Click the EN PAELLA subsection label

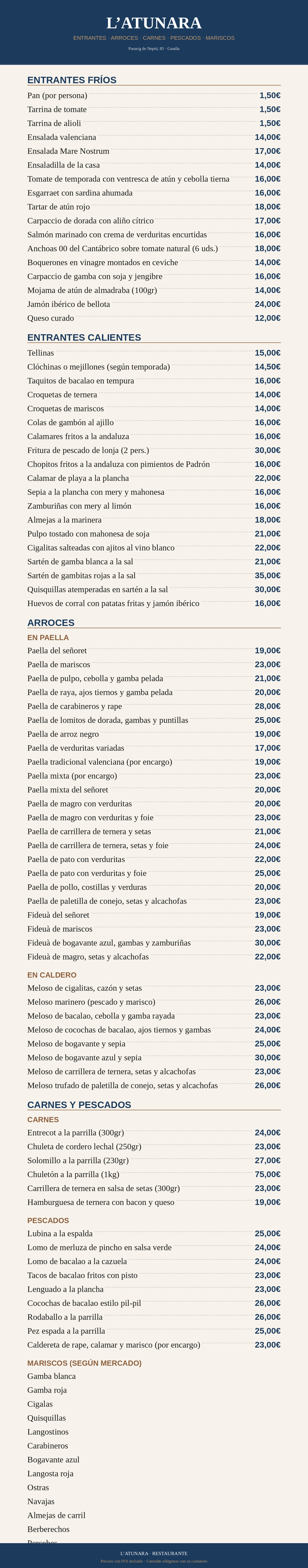coord(48,637)
